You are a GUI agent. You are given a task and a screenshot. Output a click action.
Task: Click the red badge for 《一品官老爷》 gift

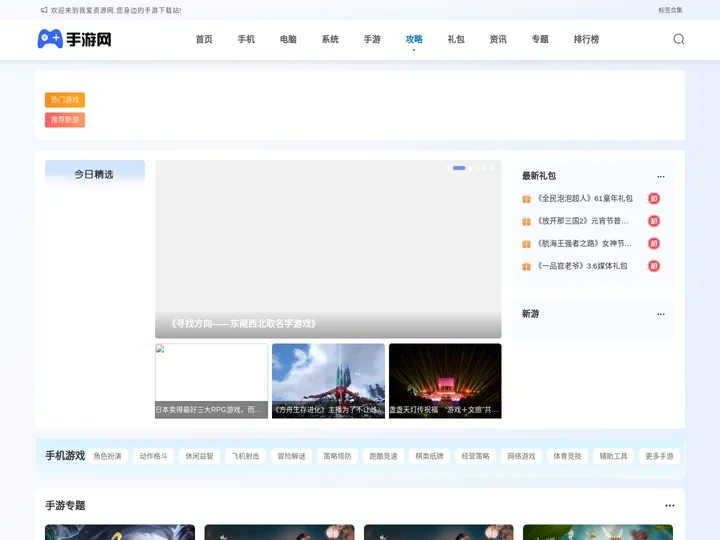(654, 266)
